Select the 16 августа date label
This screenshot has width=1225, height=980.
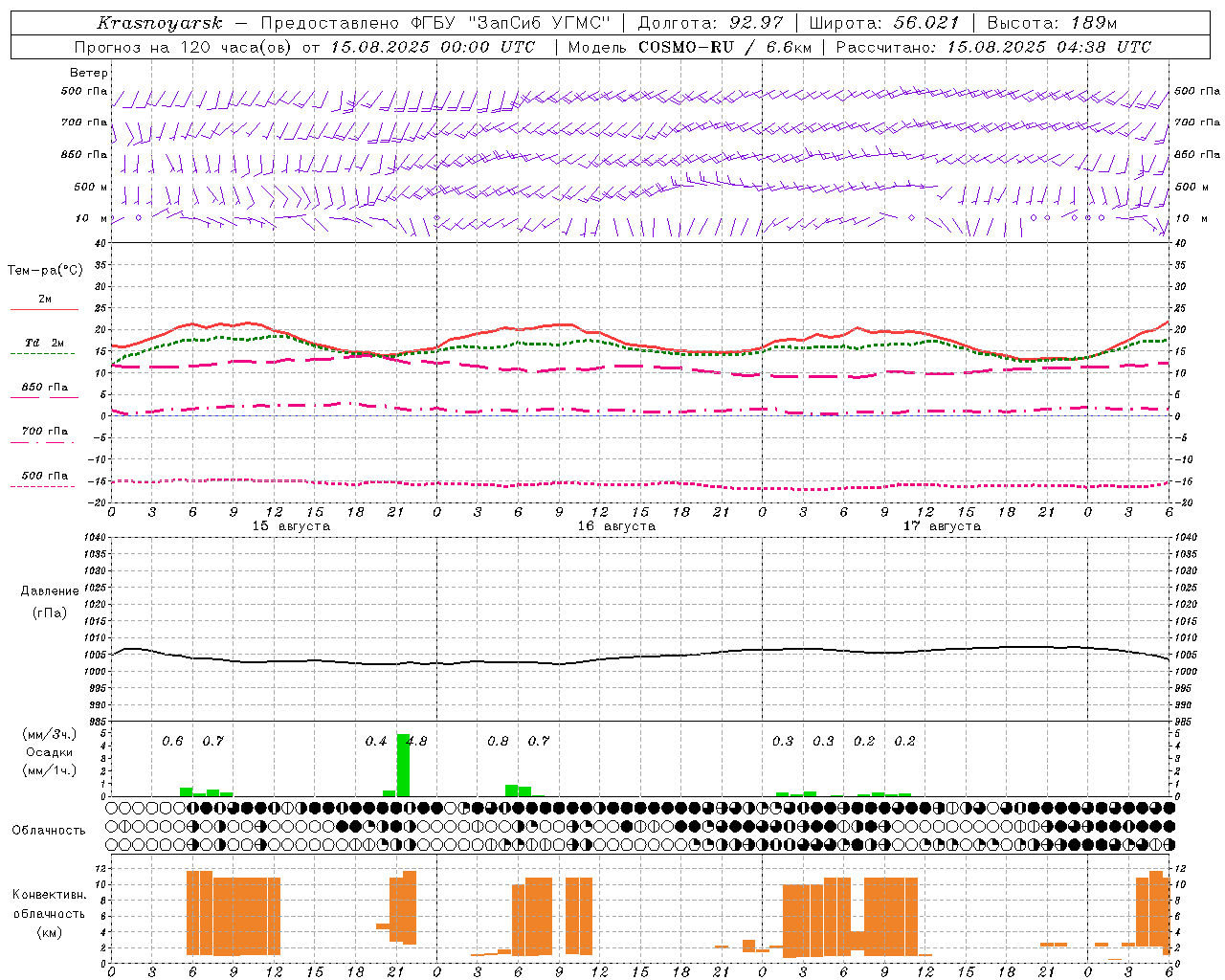pos(616,526)
